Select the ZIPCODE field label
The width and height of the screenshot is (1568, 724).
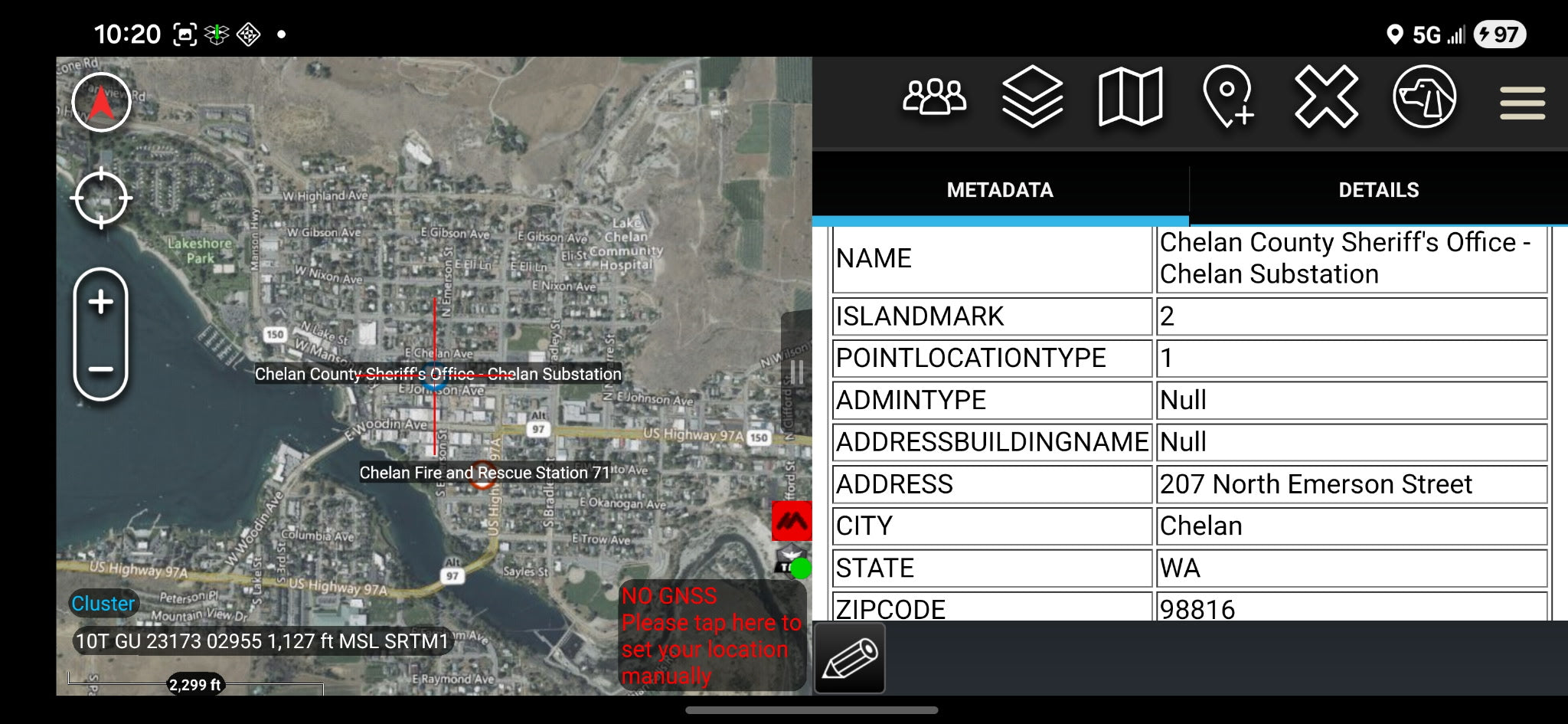tap(991, 607)
